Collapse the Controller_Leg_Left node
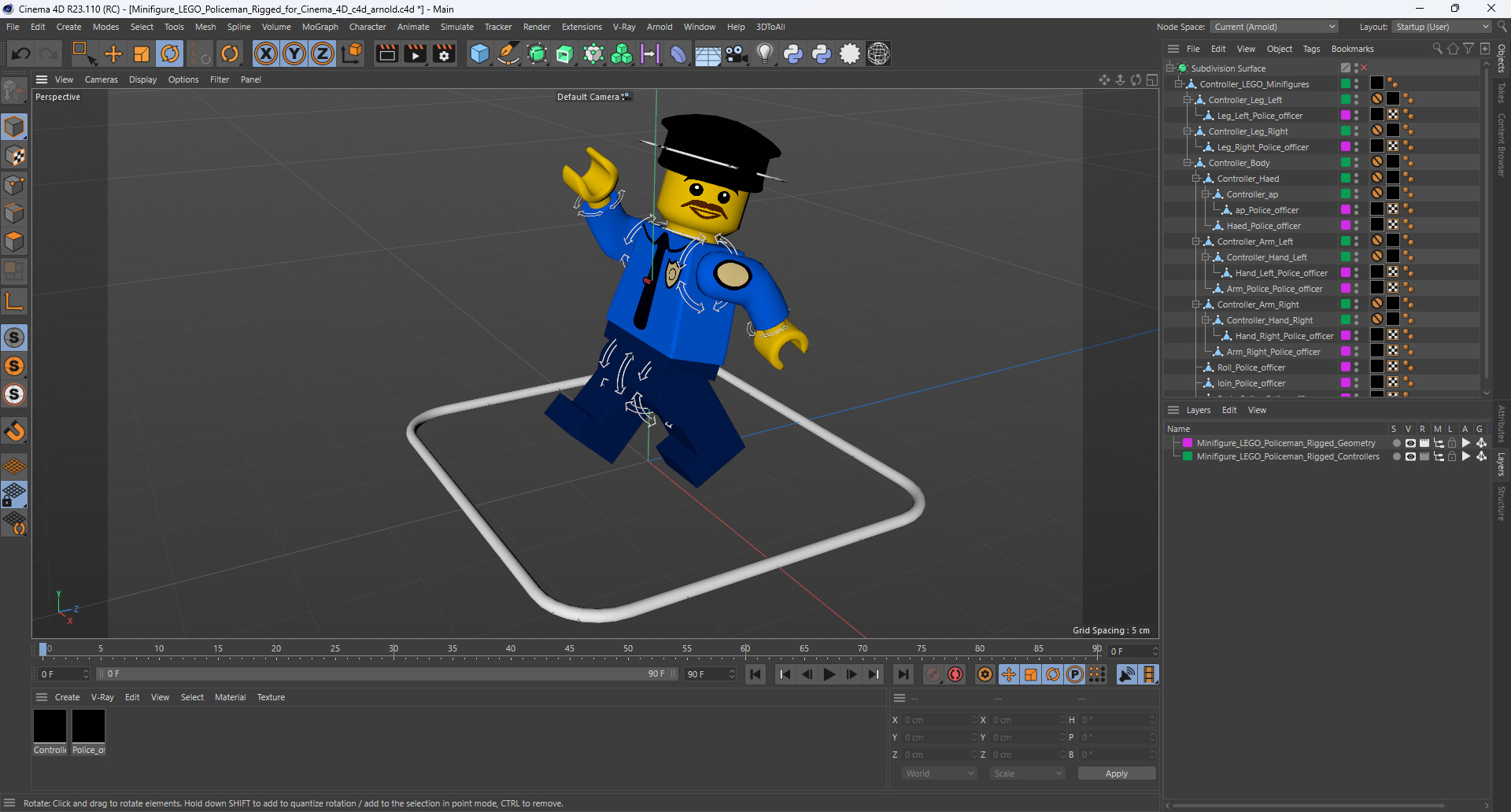 pyautogui.click(x=1188, y=100)
